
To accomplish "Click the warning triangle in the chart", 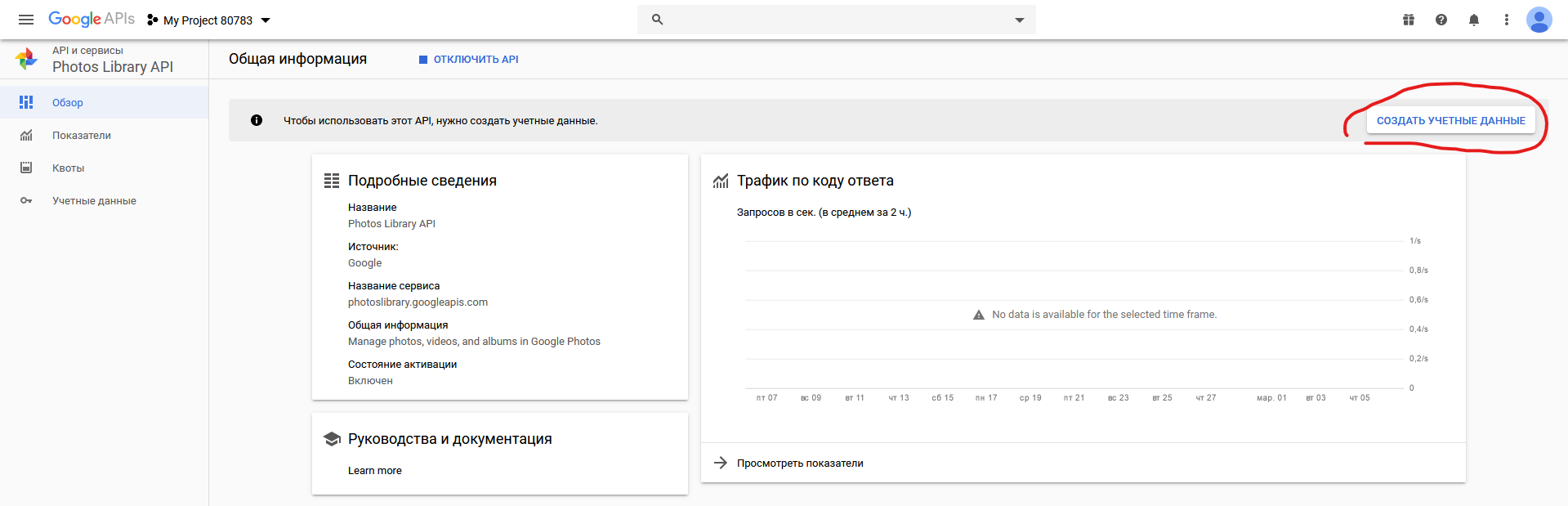I will click(x=979, y=315).
